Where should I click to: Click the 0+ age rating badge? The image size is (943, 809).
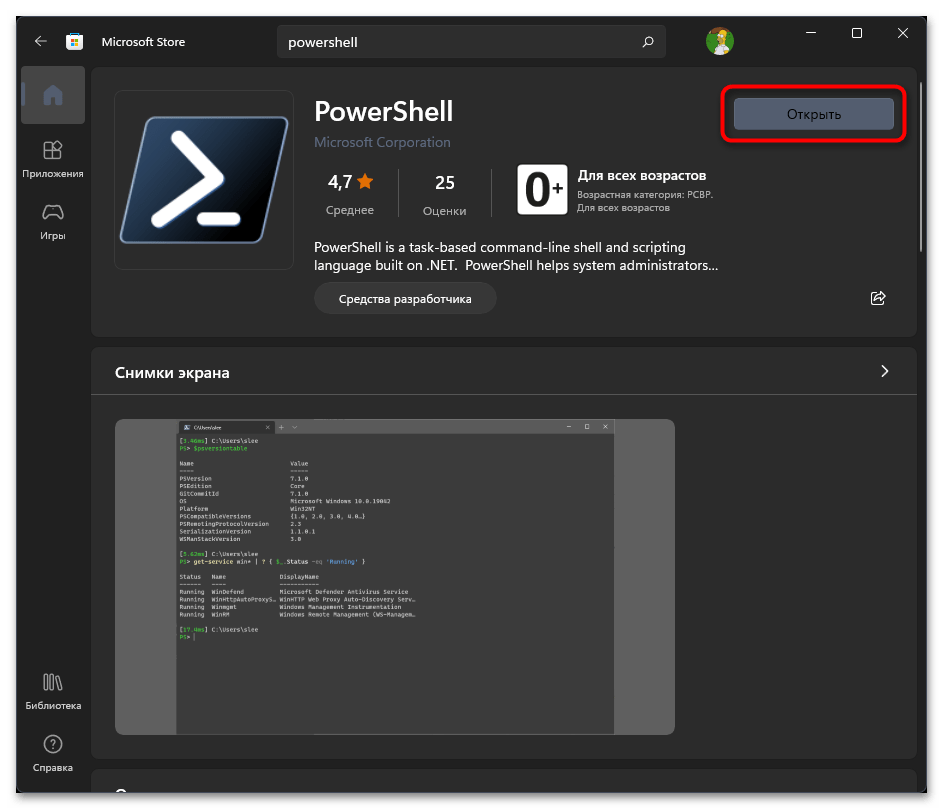pyautogui.click(x=542, y=189)
